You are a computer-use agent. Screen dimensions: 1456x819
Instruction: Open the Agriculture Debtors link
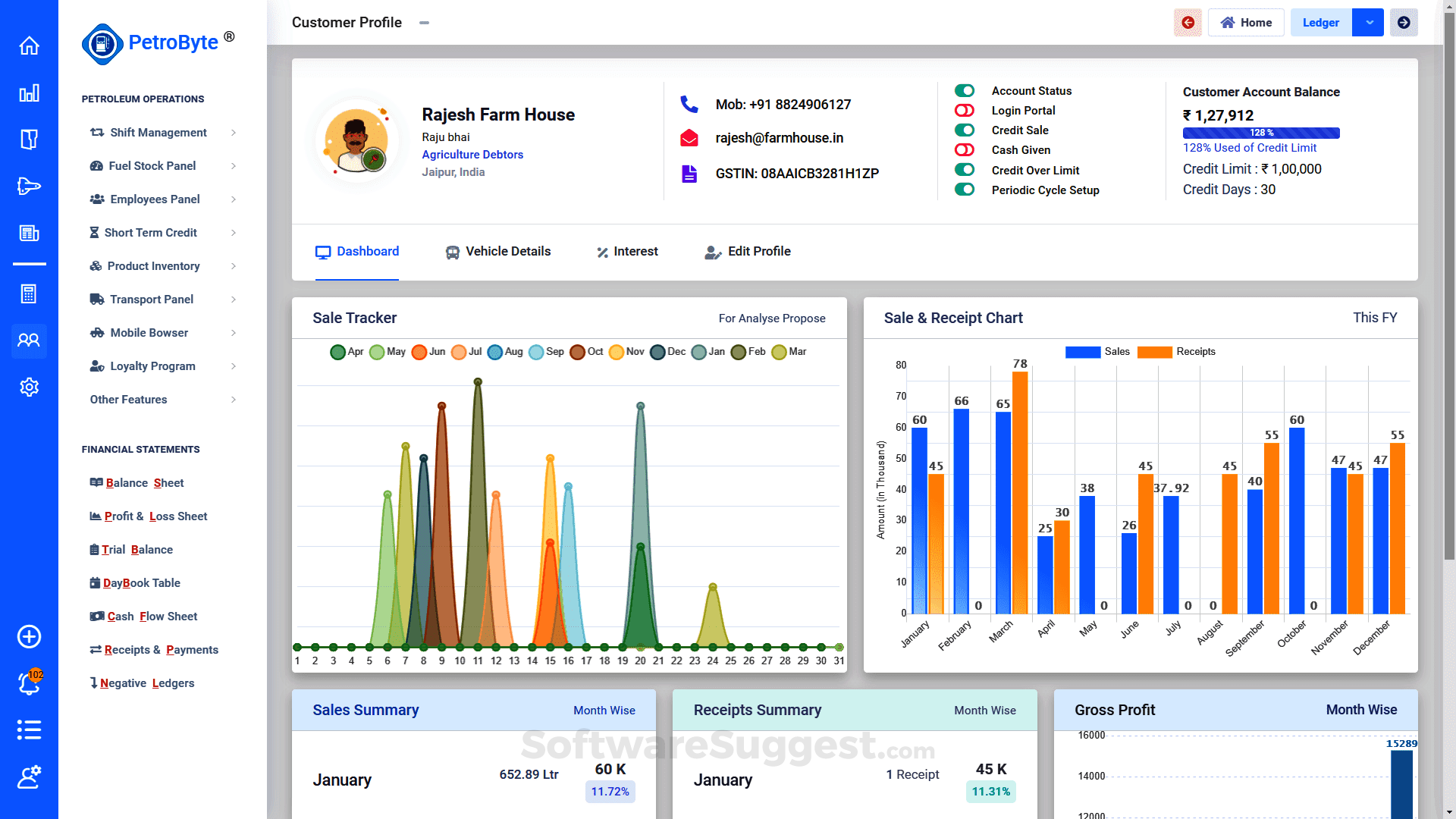click(472, 155)
